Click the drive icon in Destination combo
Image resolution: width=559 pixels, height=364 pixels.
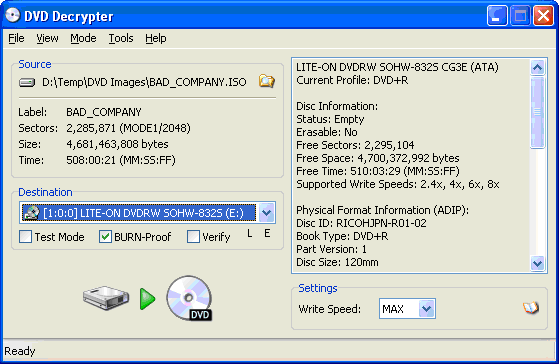click(x=31, y=213)
